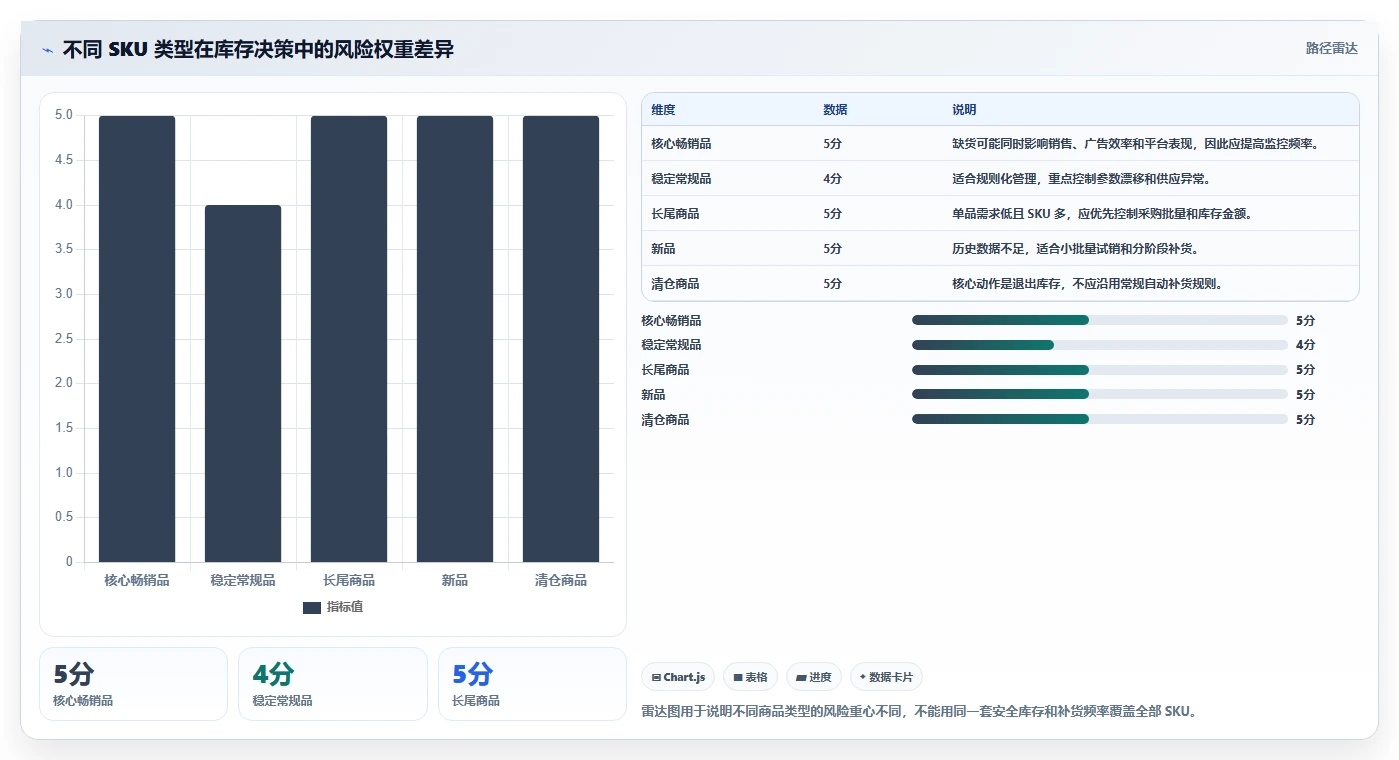This screenshot has height=760, width=1399.
Task: Click the 稳定常规品 progress bar
Action: pyautogui.click(x=1100, y=345)
